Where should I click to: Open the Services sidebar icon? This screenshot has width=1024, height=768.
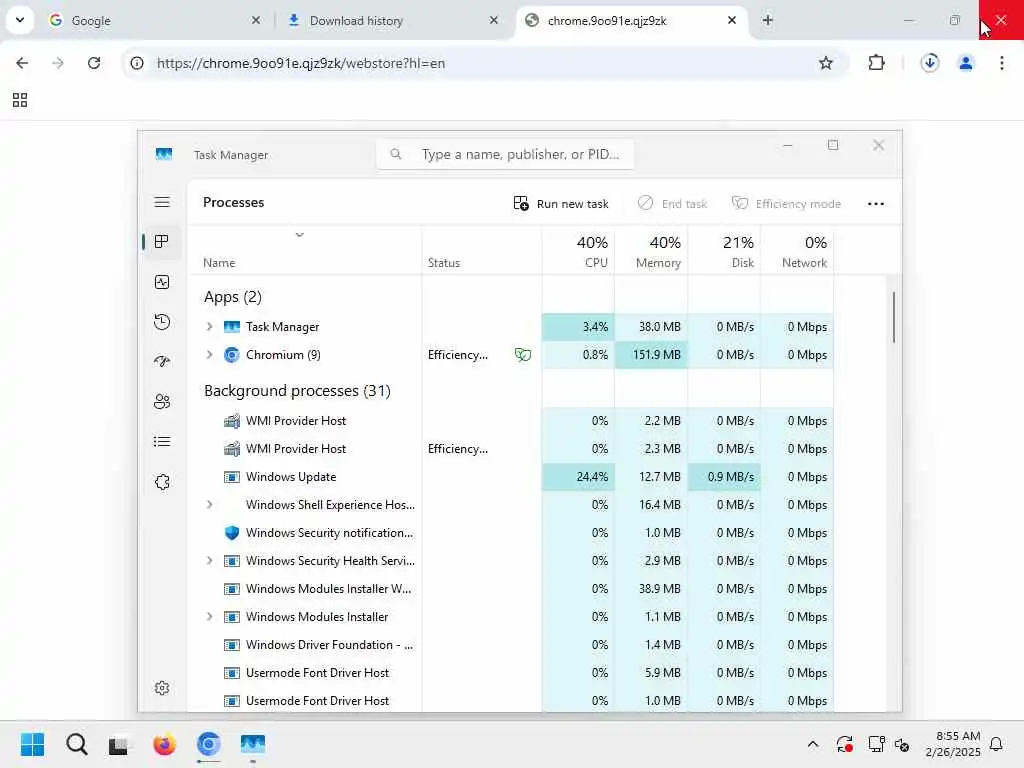tap(162, 482)
